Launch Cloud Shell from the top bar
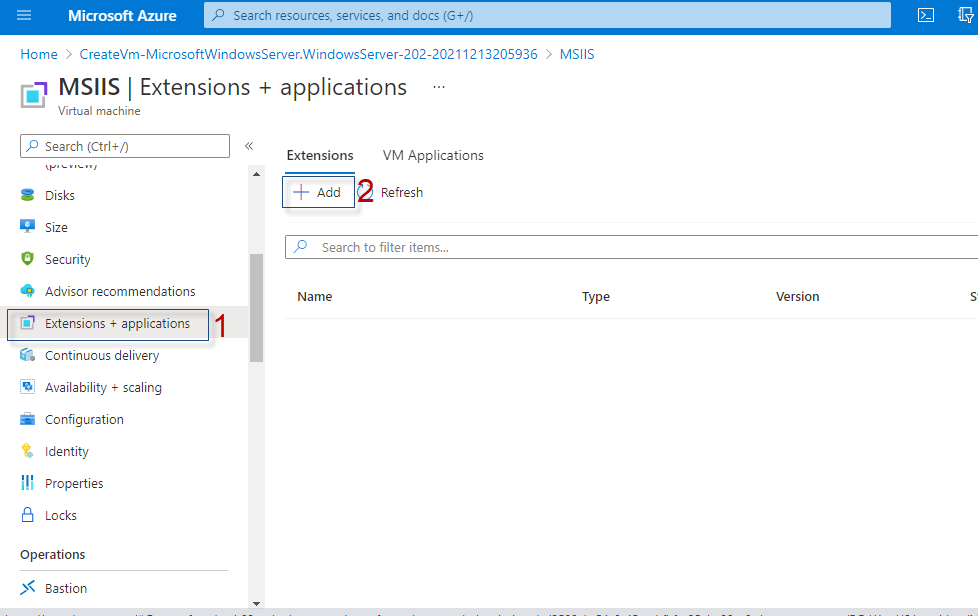 click(x=926, y=15)
